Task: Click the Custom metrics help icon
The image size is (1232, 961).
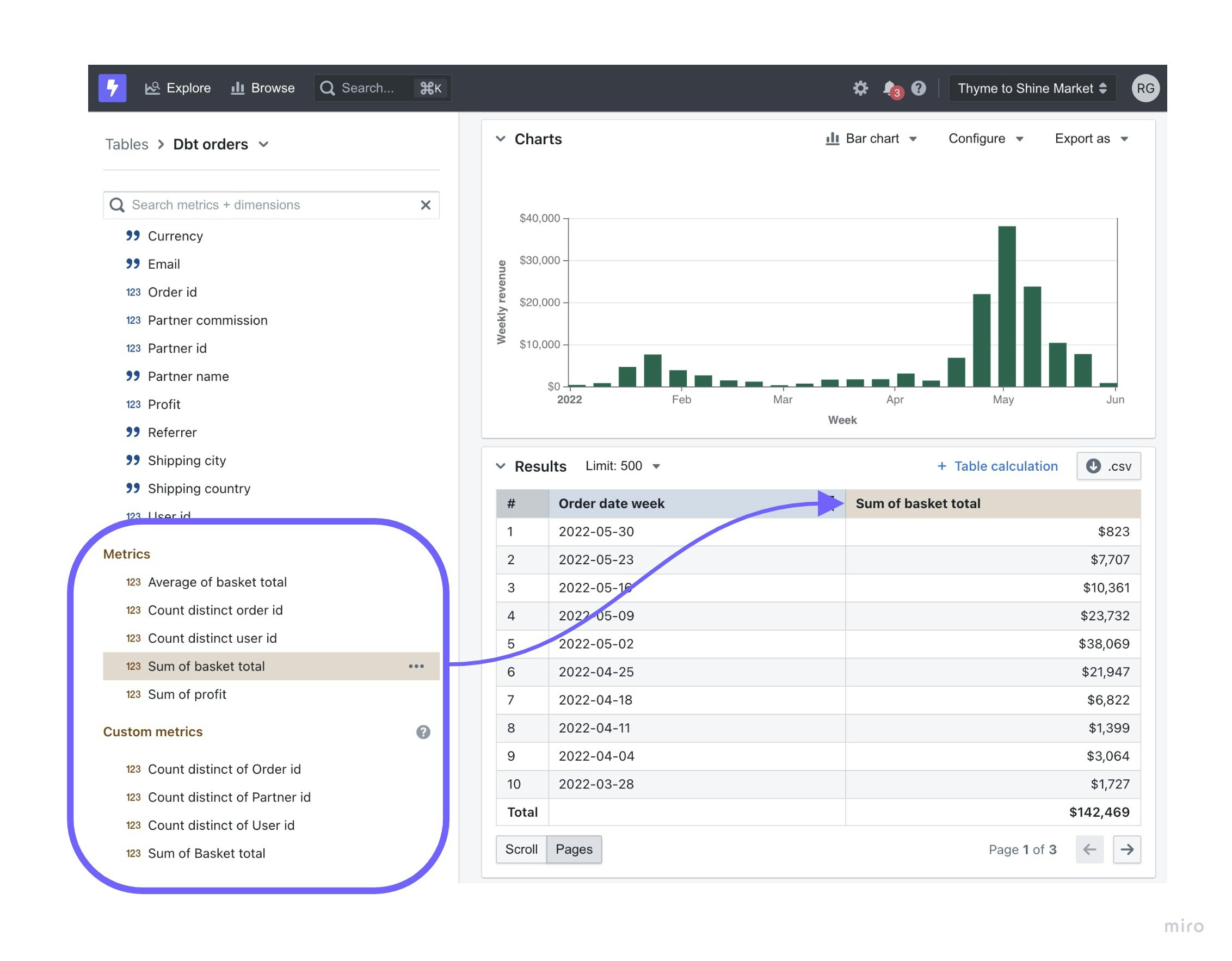Action: coord(423,732)
